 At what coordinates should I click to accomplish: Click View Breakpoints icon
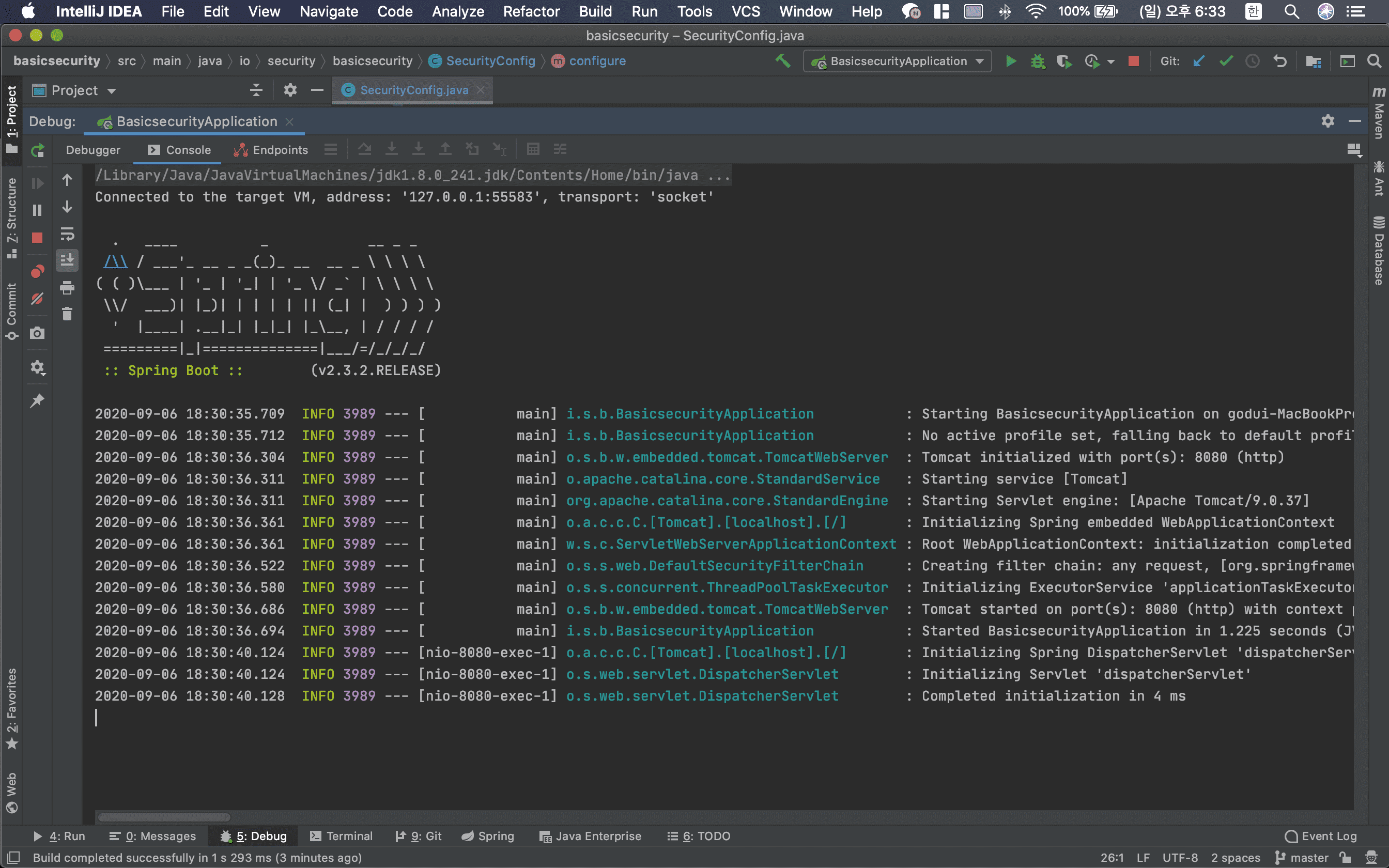[x=37, y=271]
